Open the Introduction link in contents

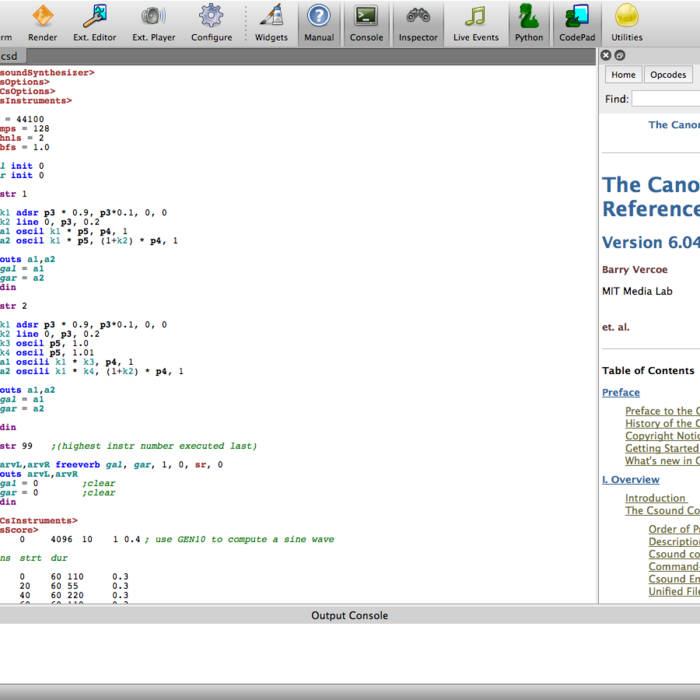tap(655, 498)
